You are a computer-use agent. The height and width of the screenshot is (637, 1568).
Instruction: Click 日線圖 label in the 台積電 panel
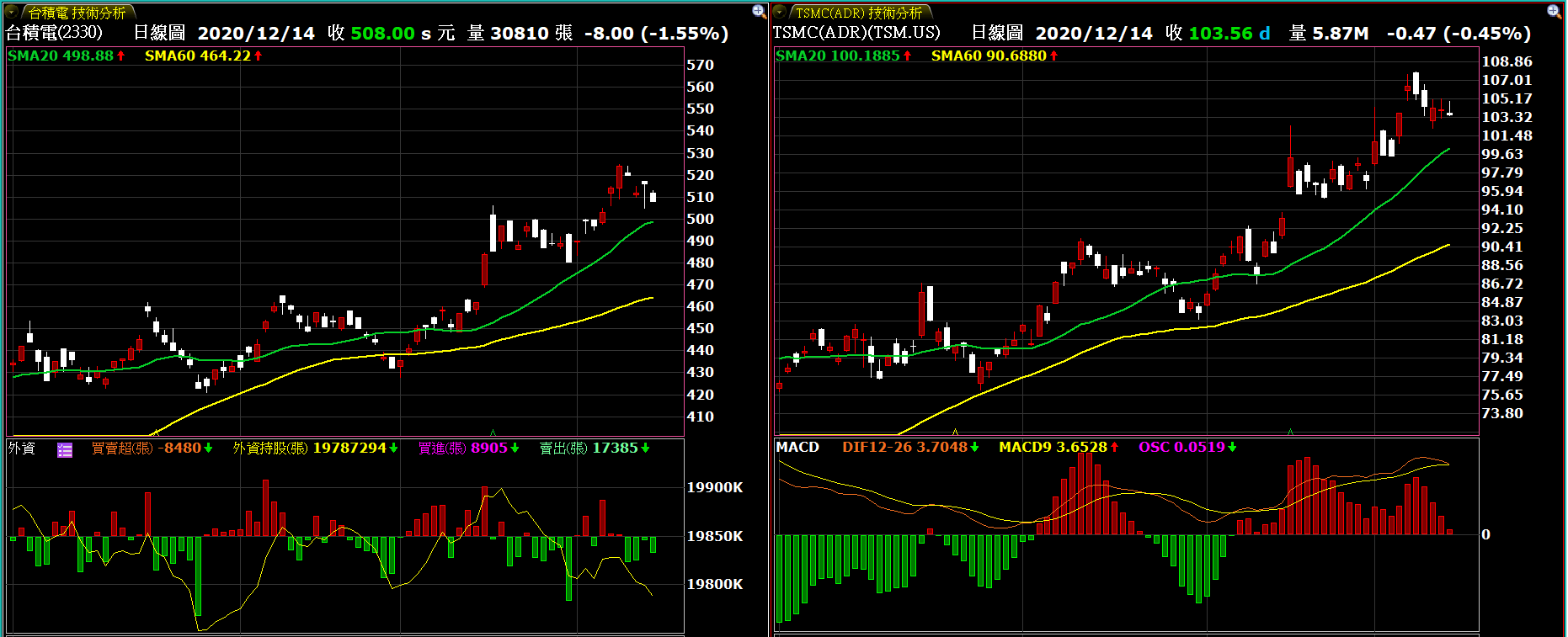(160, 33)
